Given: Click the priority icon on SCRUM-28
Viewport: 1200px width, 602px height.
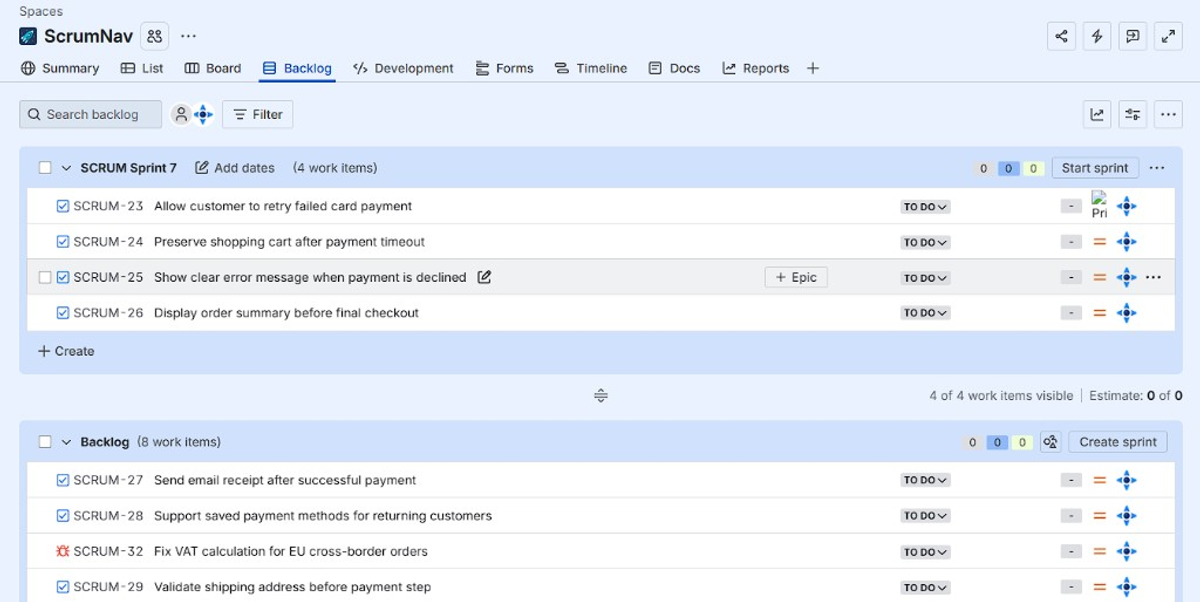Looking at the screenshot, I should (1099, 516).
